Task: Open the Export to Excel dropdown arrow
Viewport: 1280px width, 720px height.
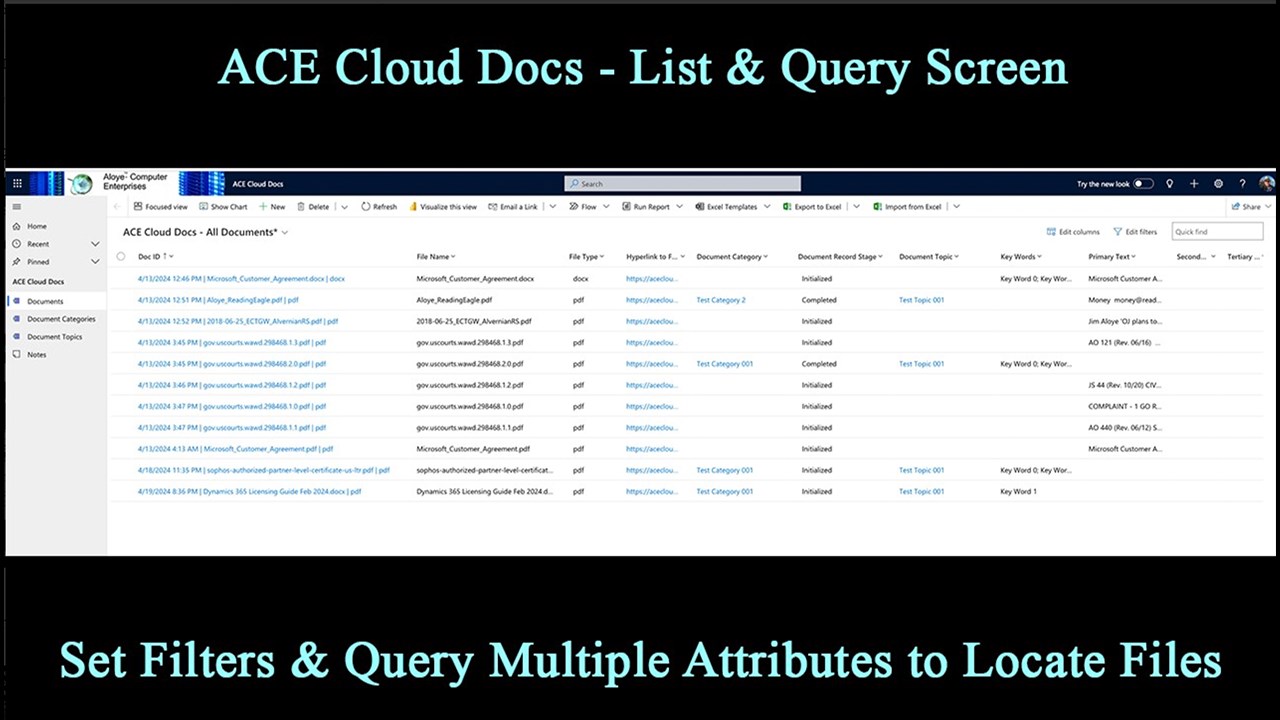Action: pyautogui.click(x=857, y=207)
